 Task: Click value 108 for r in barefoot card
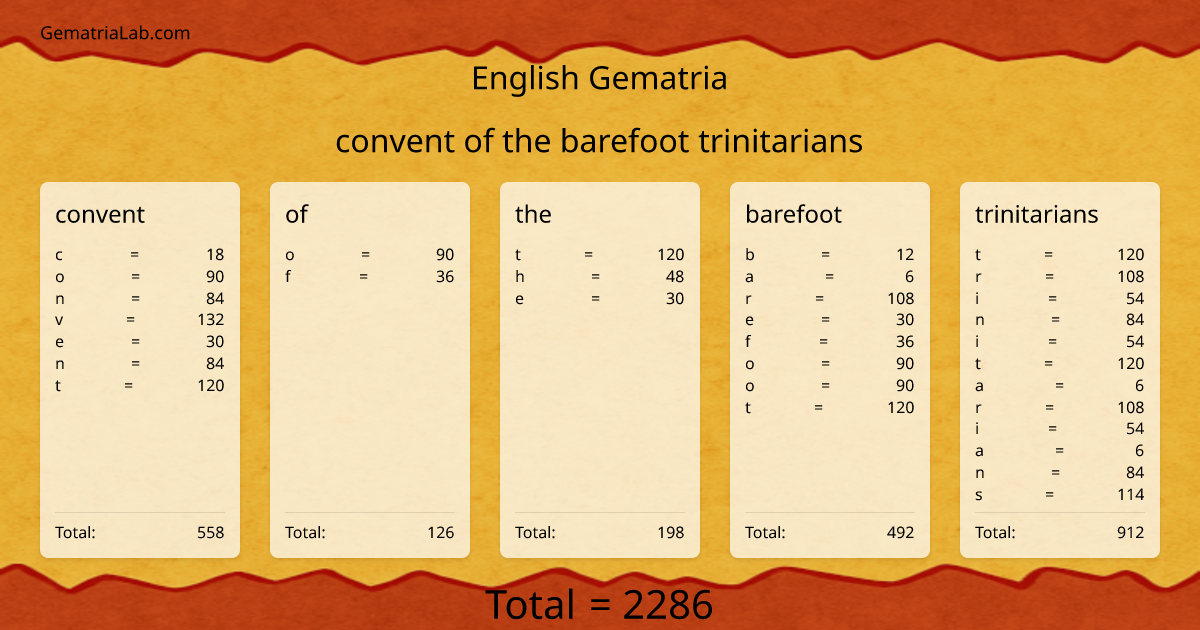[901, 298]
